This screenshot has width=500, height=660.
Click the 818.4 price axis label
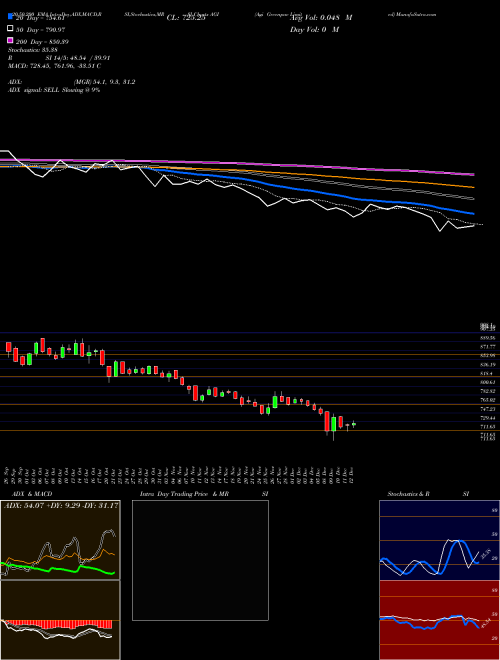tap(487, 373)
